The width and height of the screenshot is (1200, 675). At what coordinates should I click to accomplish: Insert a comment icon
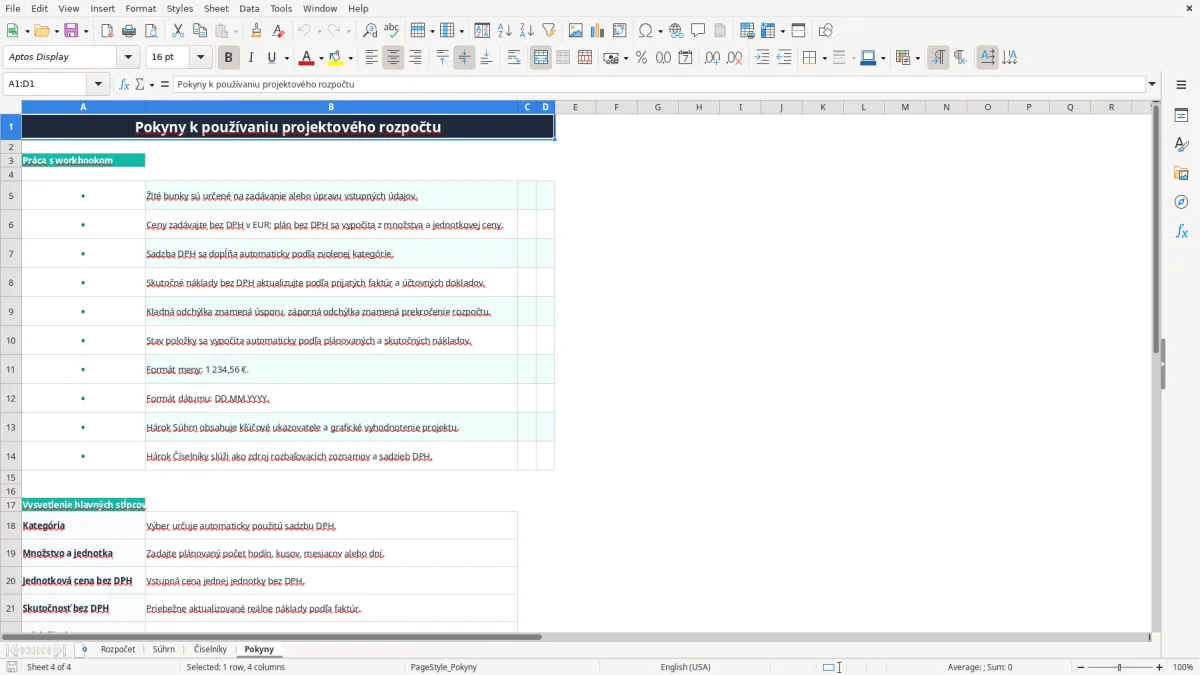pos(698,31)
